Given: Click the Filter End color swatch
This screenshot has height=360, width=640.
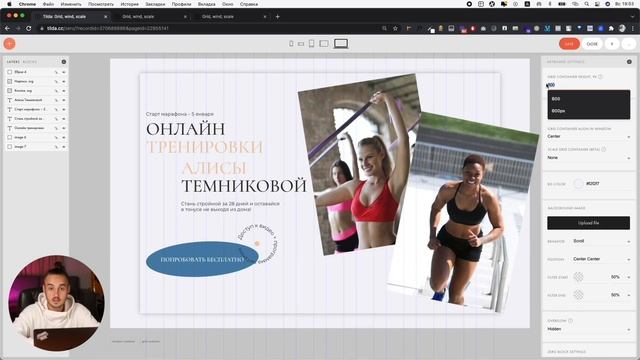Looking at the screenshot, I should [x=578, y=295].
